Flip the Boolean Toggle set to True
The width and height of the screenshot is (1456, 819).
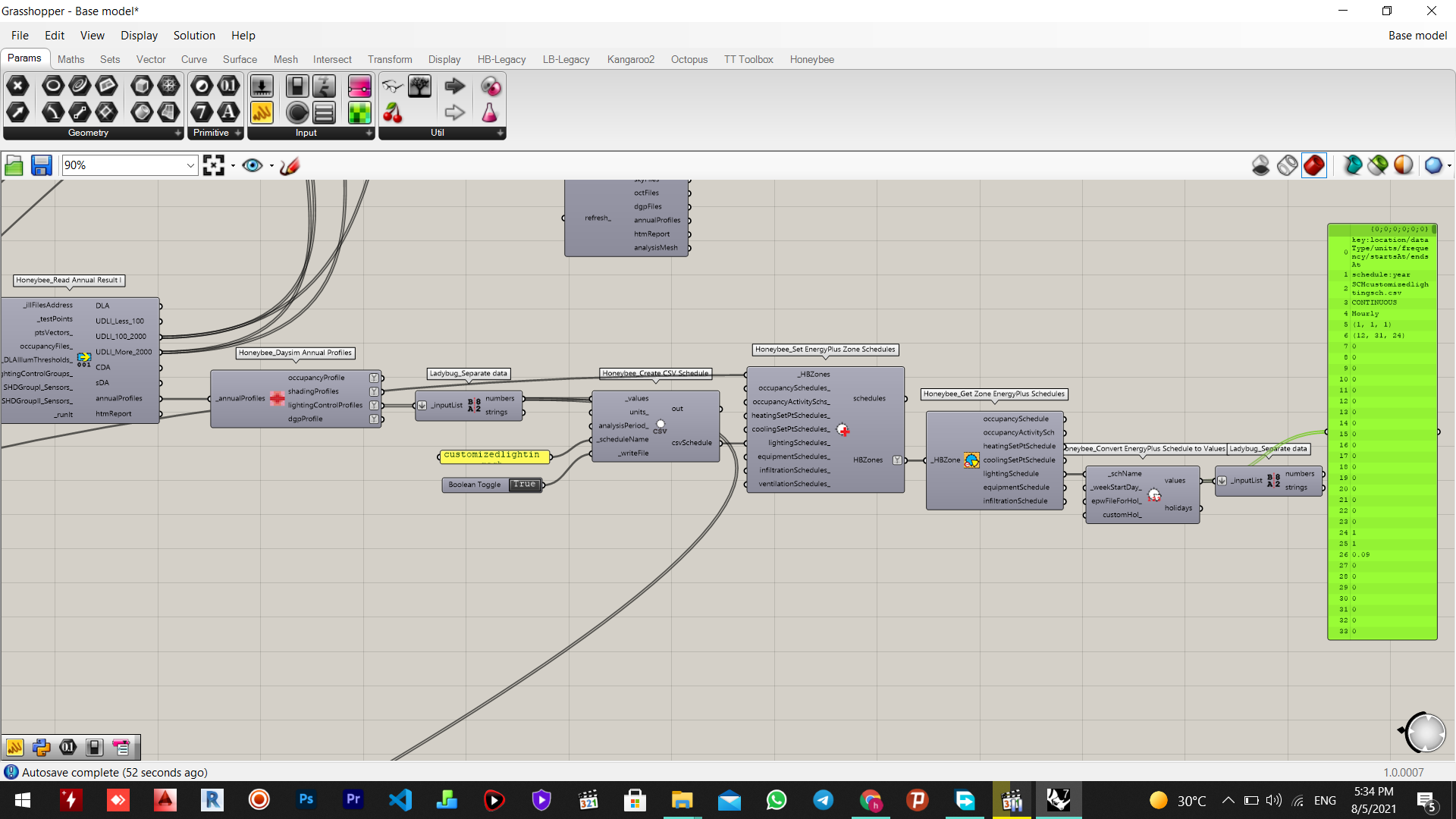(x=524, y=485)
